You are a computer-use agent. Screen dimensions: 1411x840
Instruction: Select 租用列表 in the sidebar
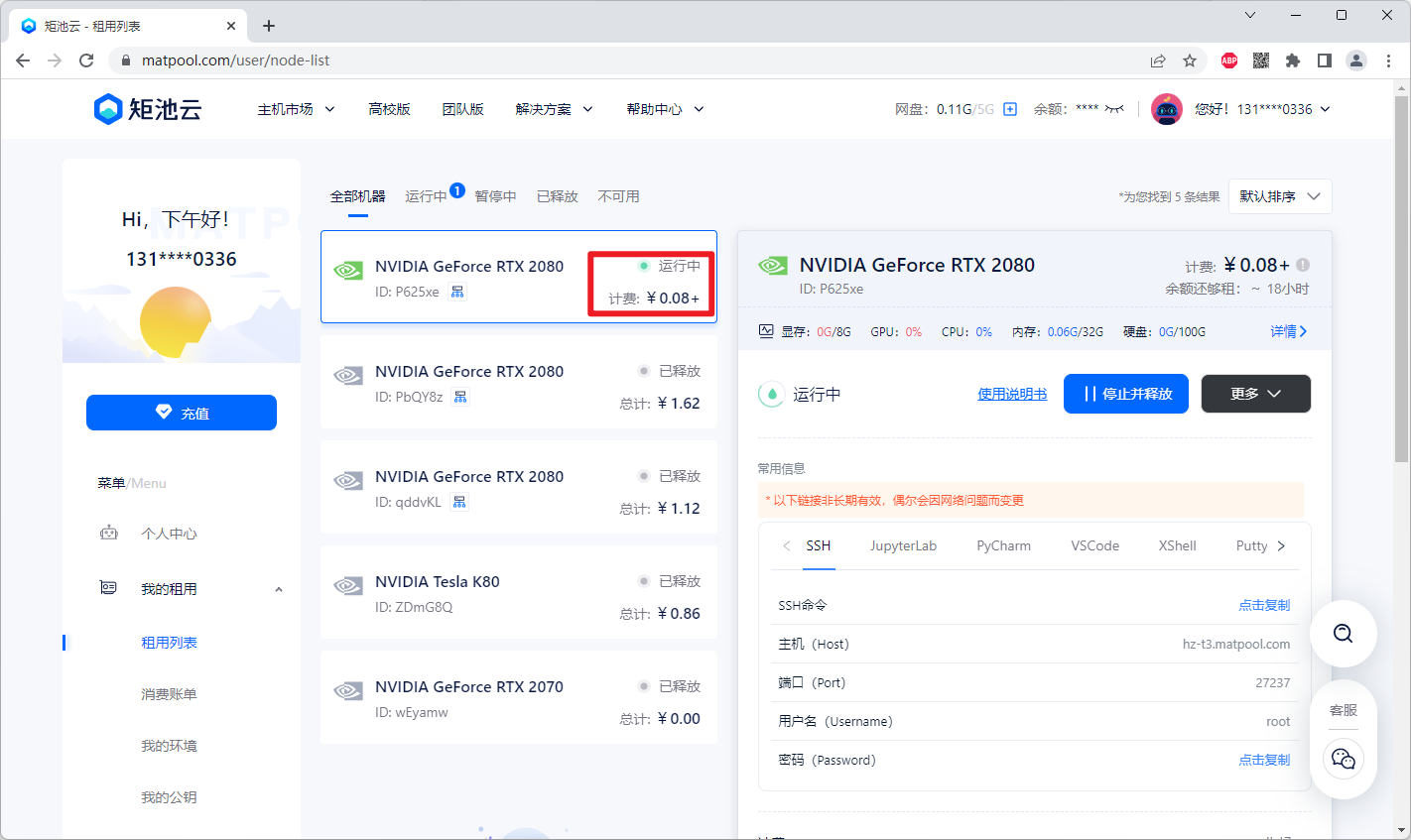click(169, 643)
